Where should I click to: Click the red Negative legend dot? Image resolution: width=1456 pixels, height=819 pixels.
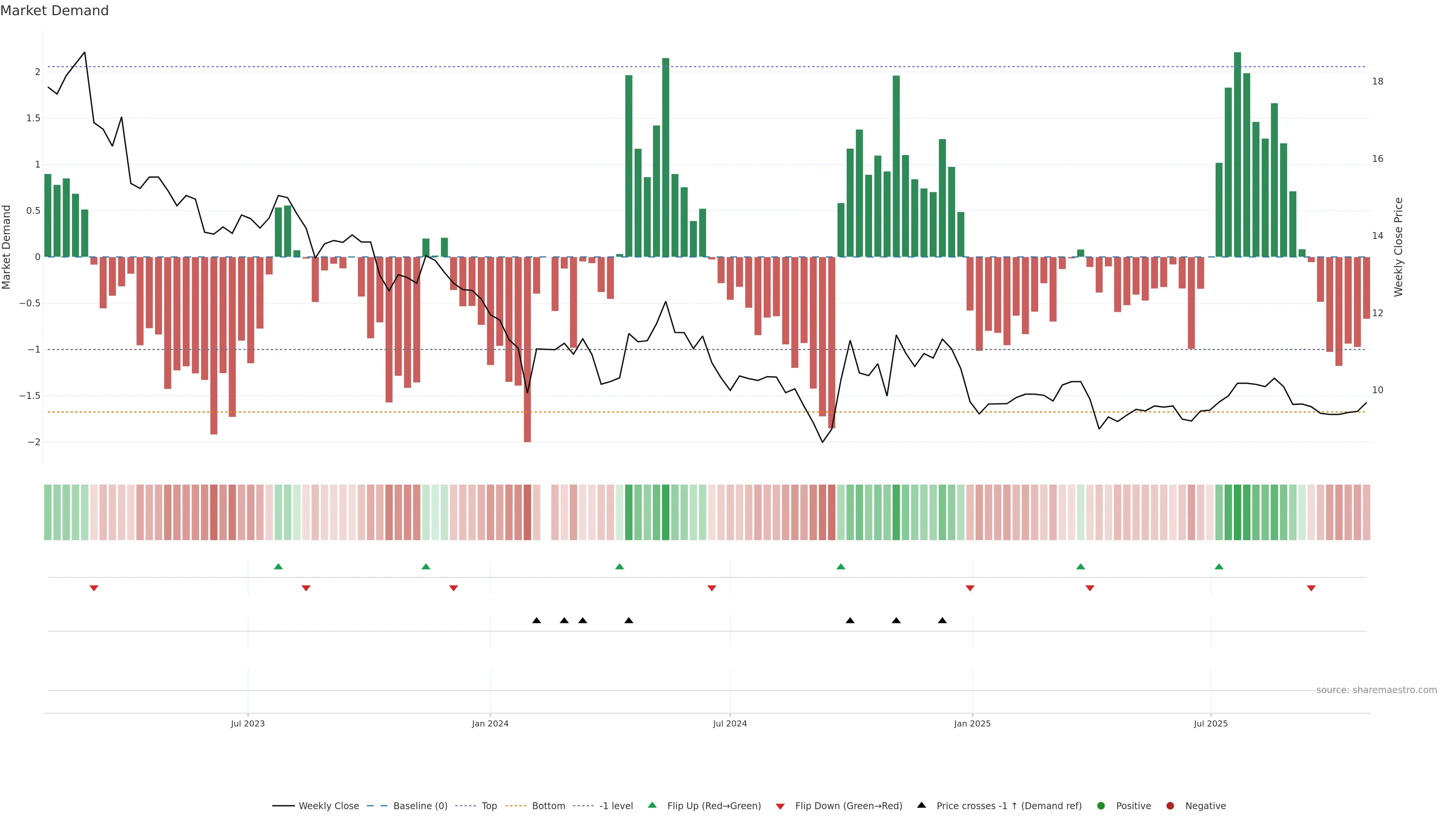click(x=1170, y=806)
